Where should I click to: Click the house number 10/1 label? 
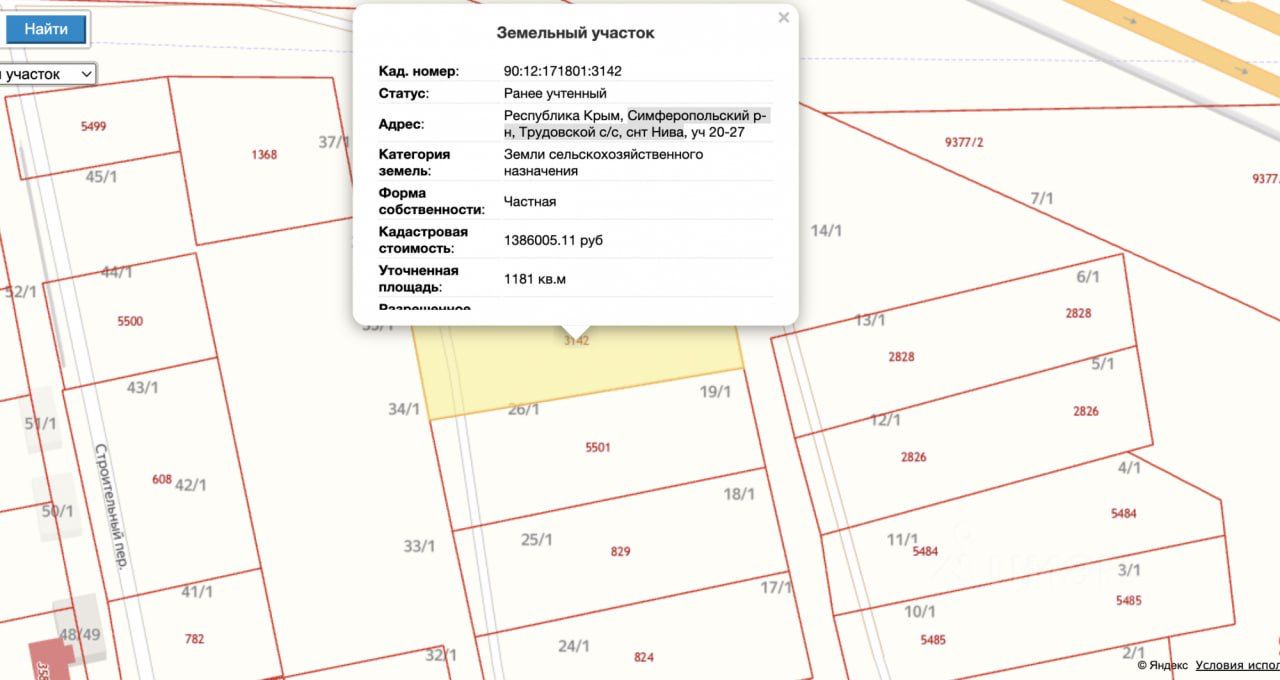[919, 611]
